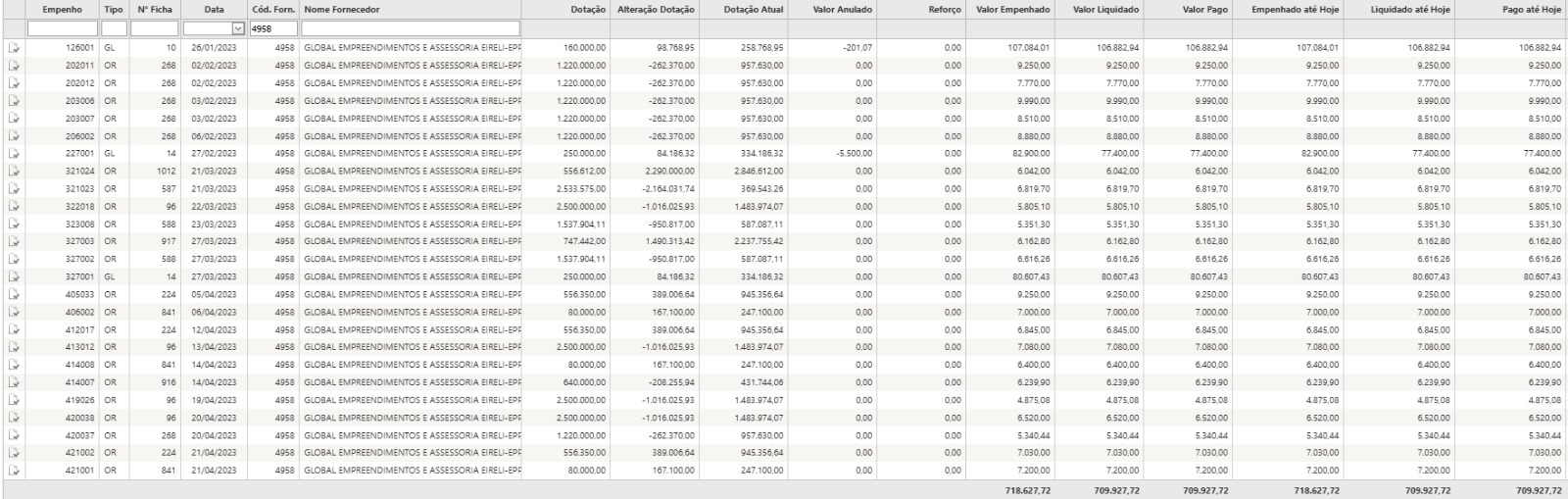This screenshot has width=1568, height=499.
Task: Open details icon for empenho 227001
Action: pyautogui.click(x=14, y=153)
